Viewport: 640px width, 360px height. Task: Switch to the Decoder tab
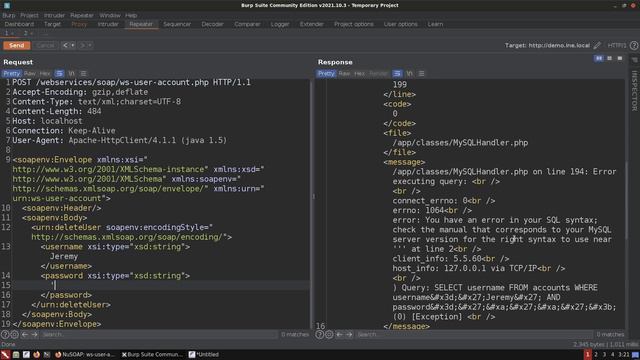coord(213,24)
